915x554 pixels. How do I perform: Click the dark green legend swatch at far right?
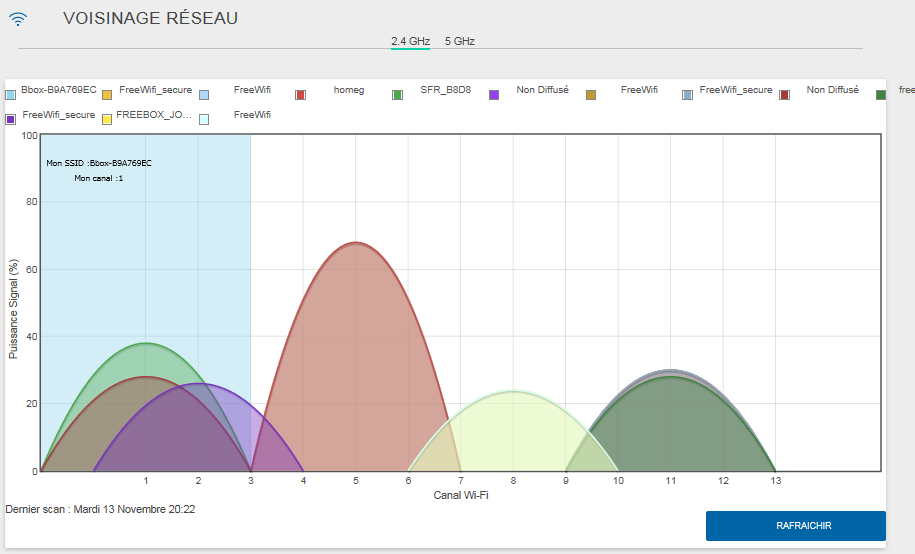pyautogui.click(x=881, y=94)
